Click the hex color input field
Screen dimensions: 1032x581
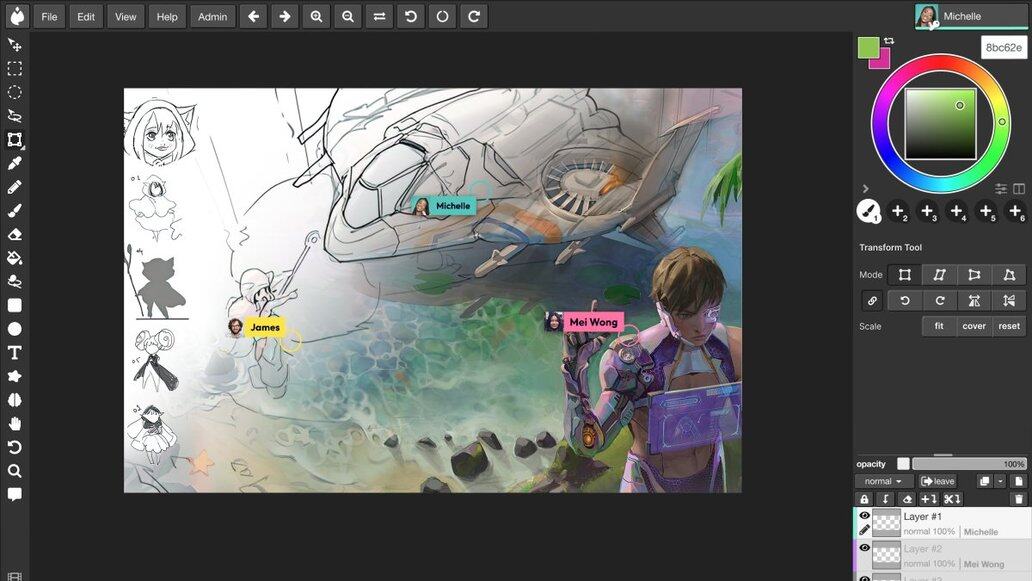[x=1004, y=47]
